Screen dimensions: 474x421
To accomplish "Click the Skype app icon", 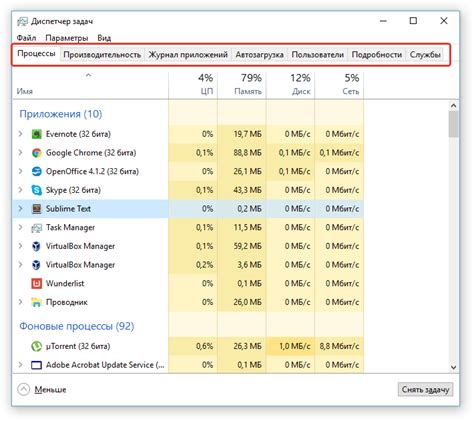I will click(36, 190).
